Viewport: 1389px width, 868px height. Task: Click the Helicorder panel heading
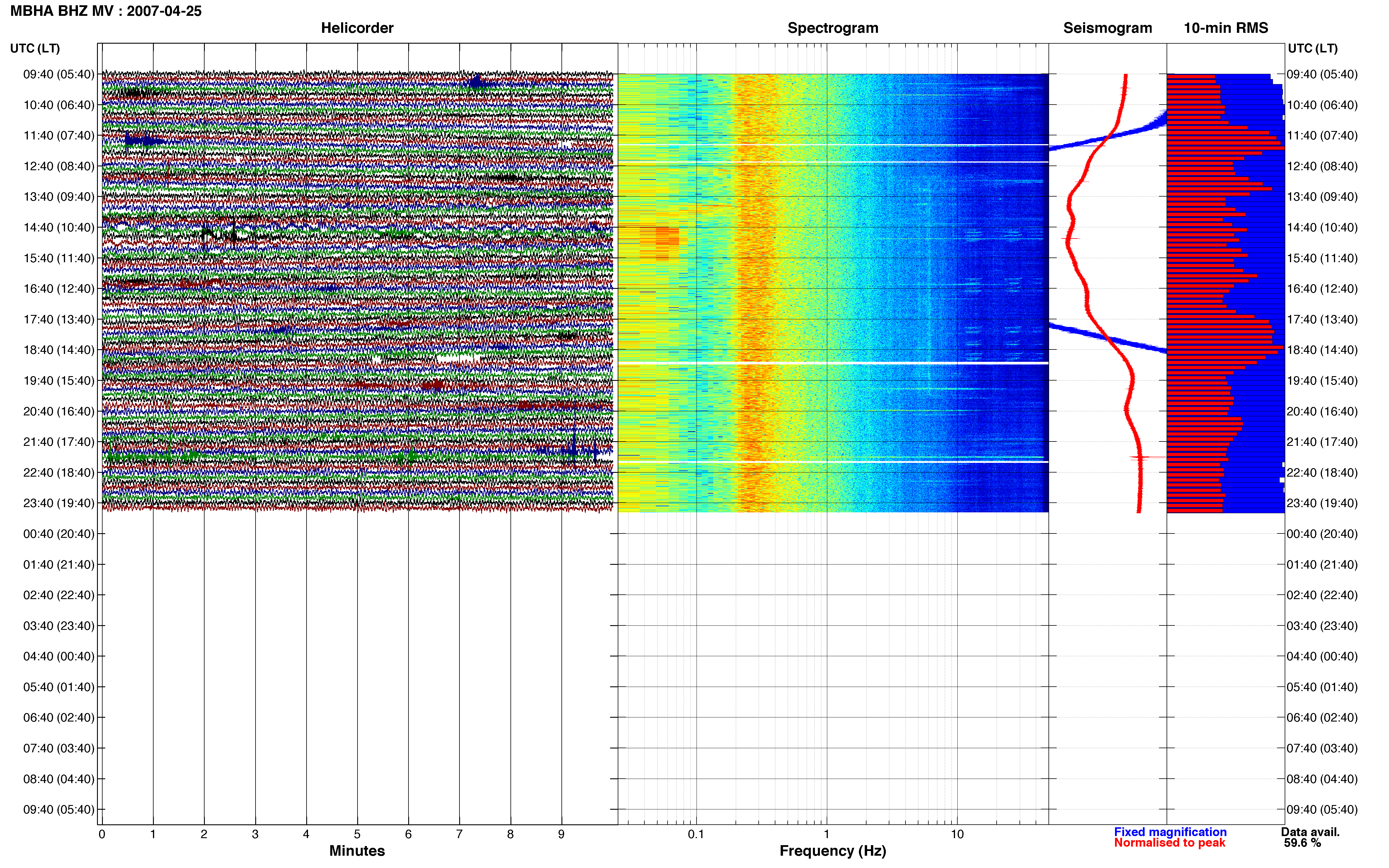click(x=357, y=28)
